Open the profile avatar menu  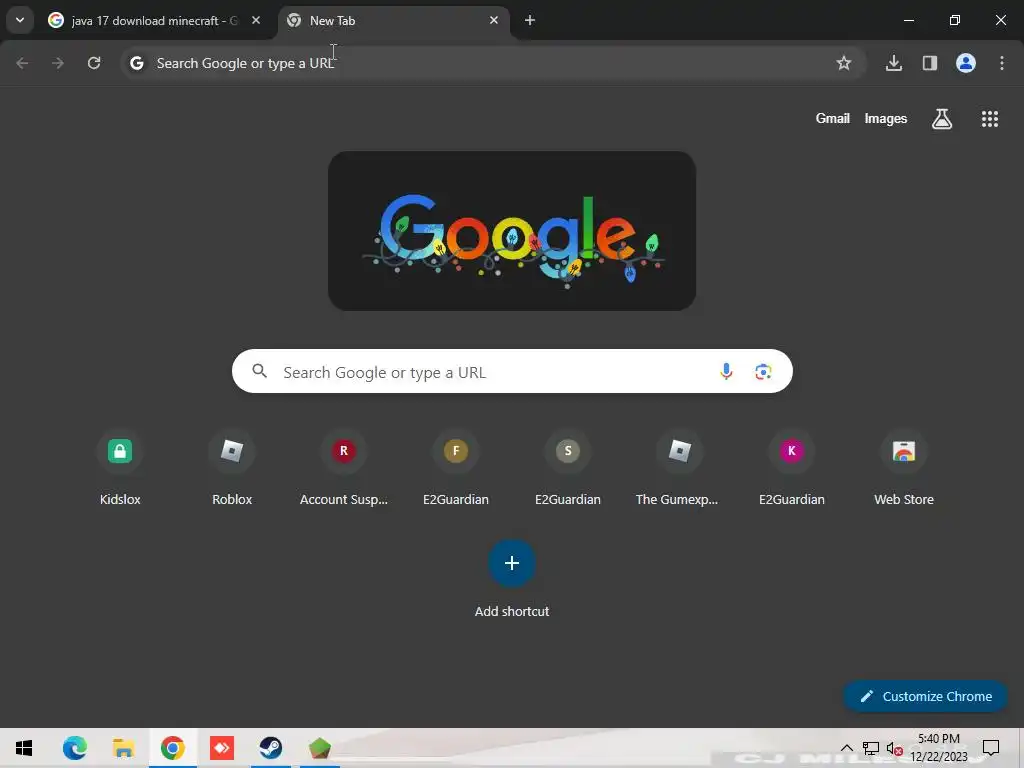[x=966, y=63]
